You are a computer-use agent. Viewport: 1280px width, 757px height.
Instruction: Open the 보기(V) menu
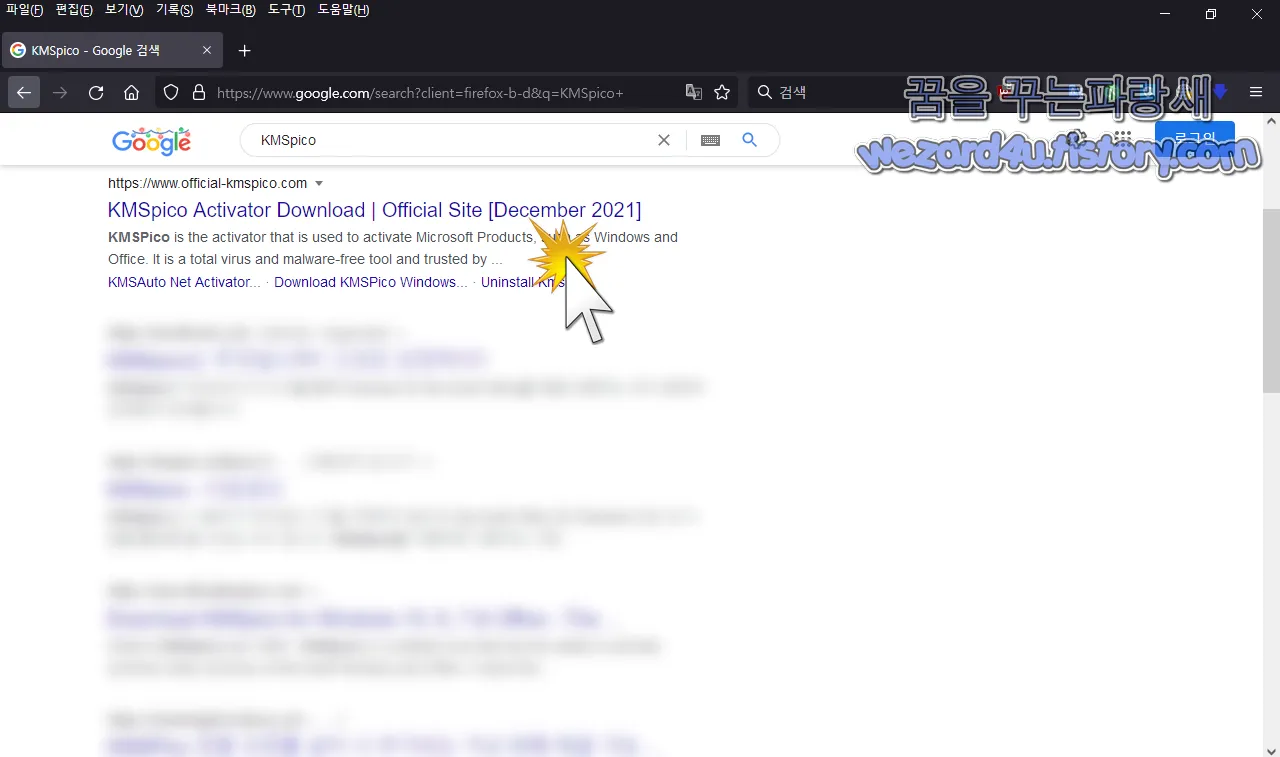tap(124, 10)
